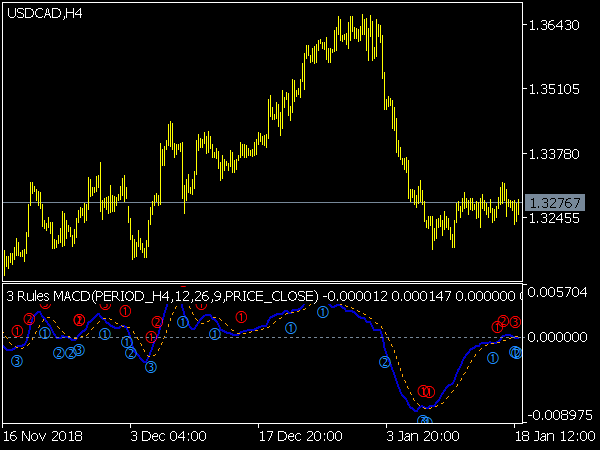Click the -0.008975 MACD scale value
Screen dimensions: 600x450
560,416
